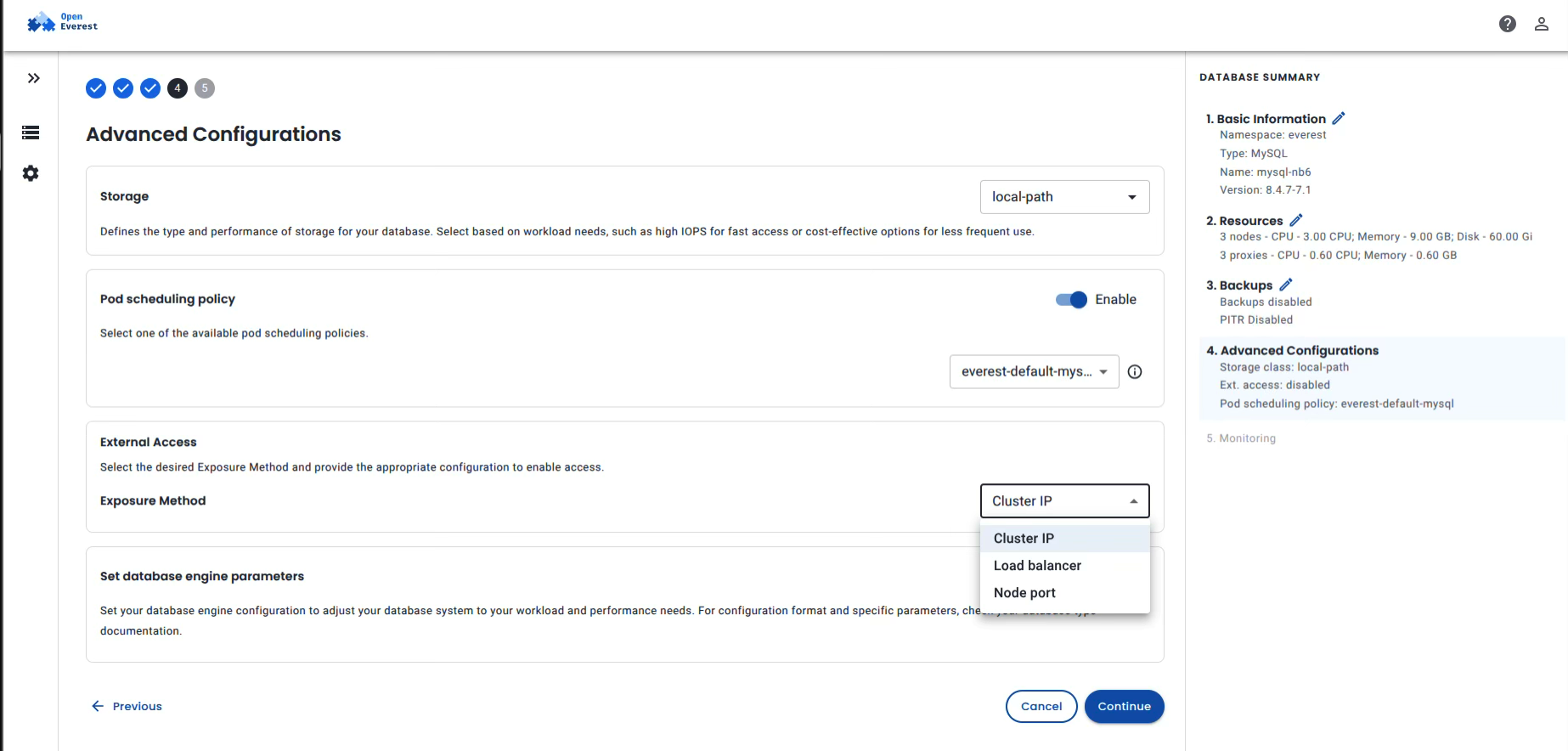Click the Backups disabled summary line
The image size is (1568, 751).
[x=1266, y=302]
